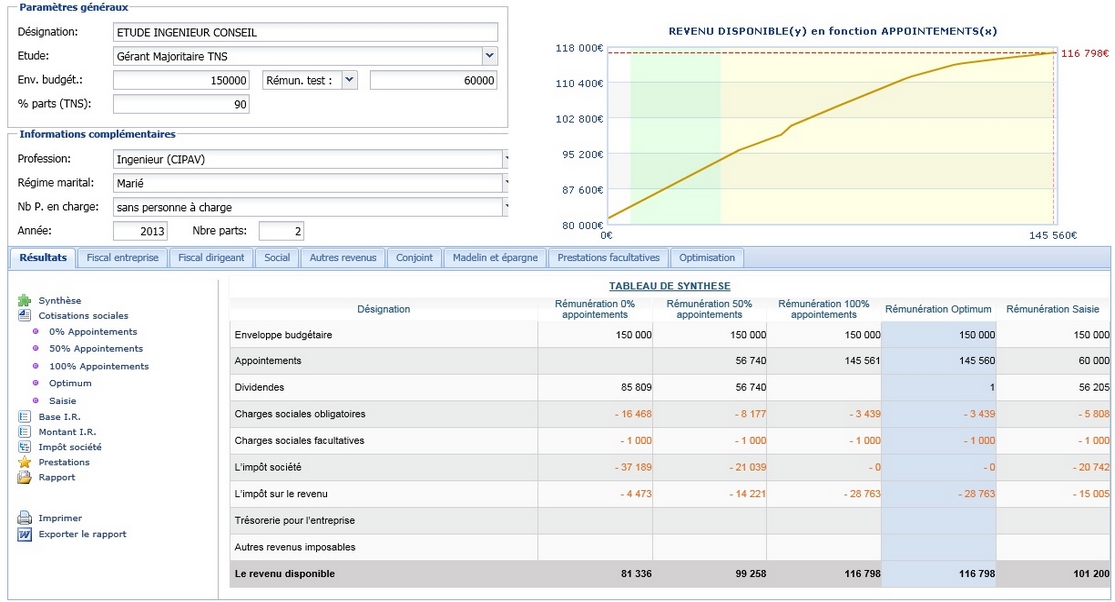Image resolution: width=1115 pixels, height=602 pixels.
Task: Select 50% Appointements in the sidebar
Action: (x=95, y=349)
